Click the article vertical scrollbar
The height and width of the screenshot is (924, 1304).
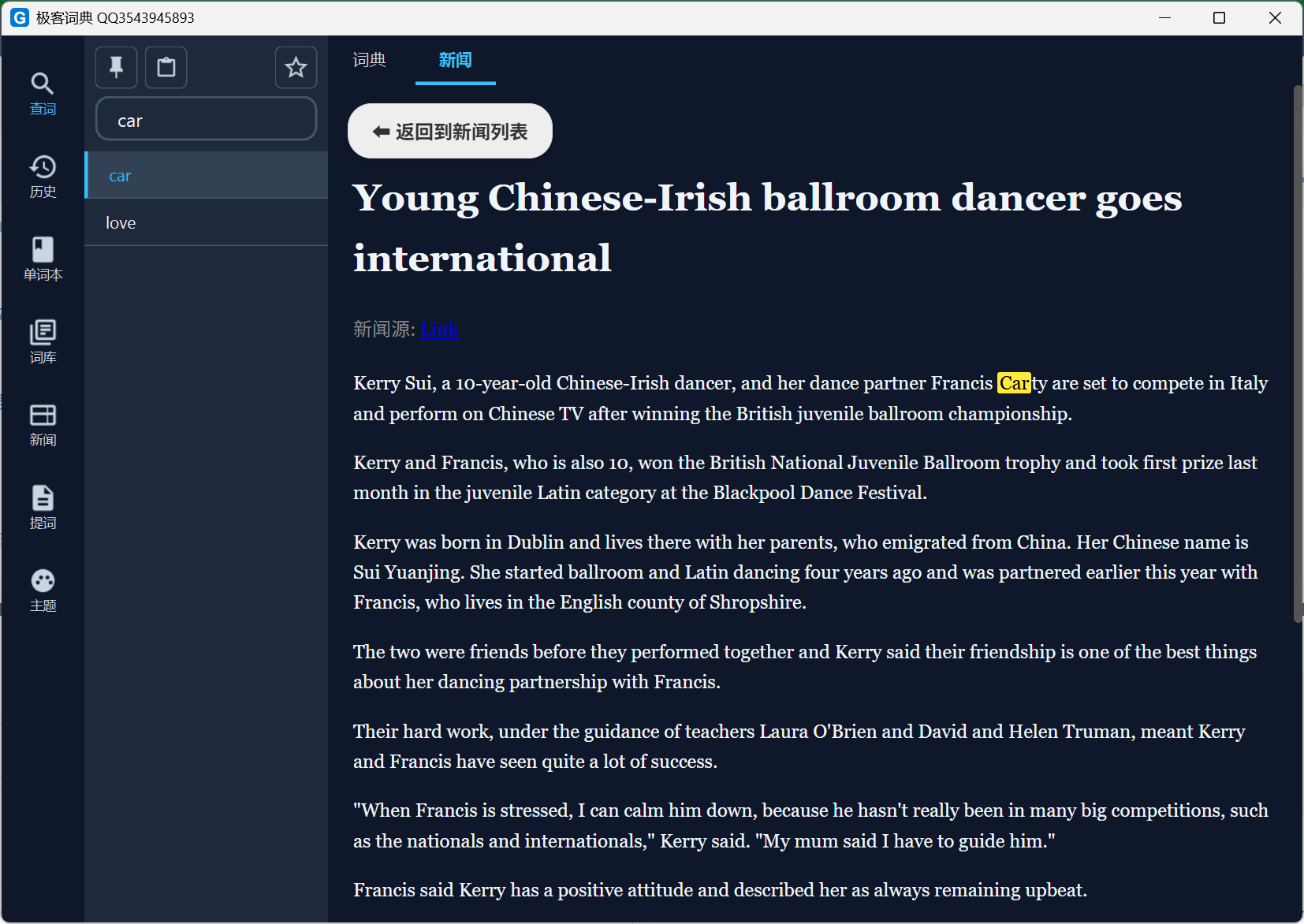(1297, 355)
